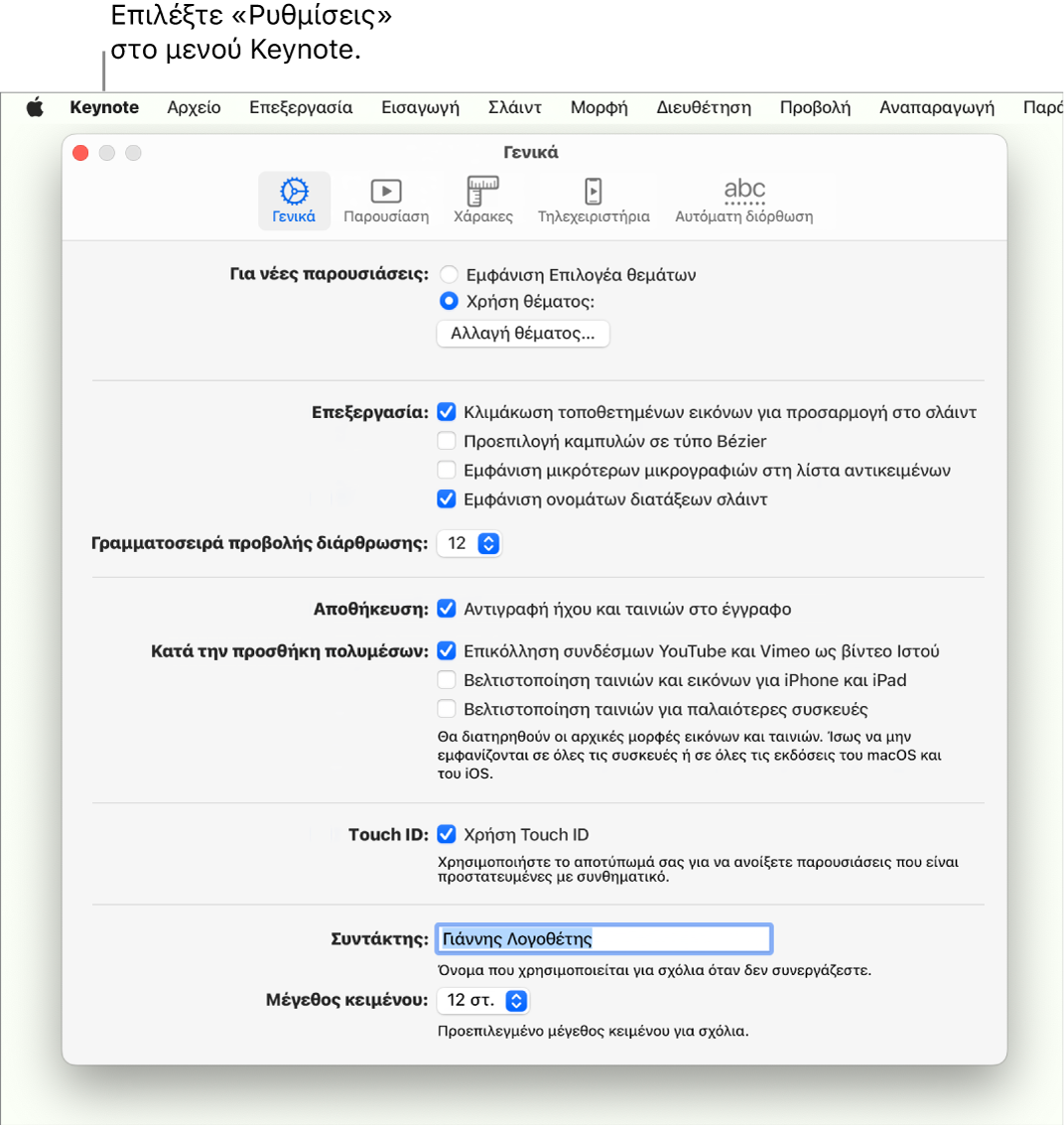Open the Σλάιντ menu
The image size is (1064, 1125).
515,107
